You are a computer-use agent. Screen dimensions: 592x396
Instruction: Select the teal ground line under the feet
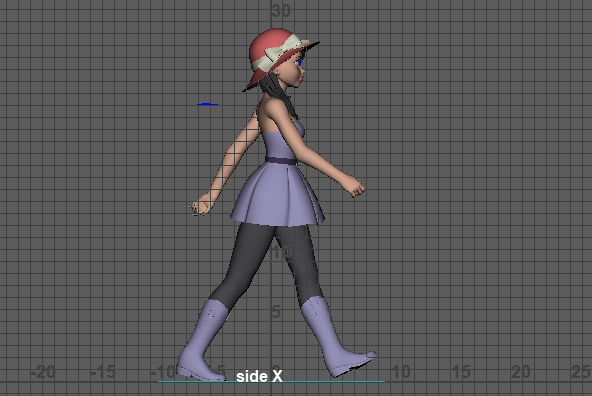click(271, 381)
